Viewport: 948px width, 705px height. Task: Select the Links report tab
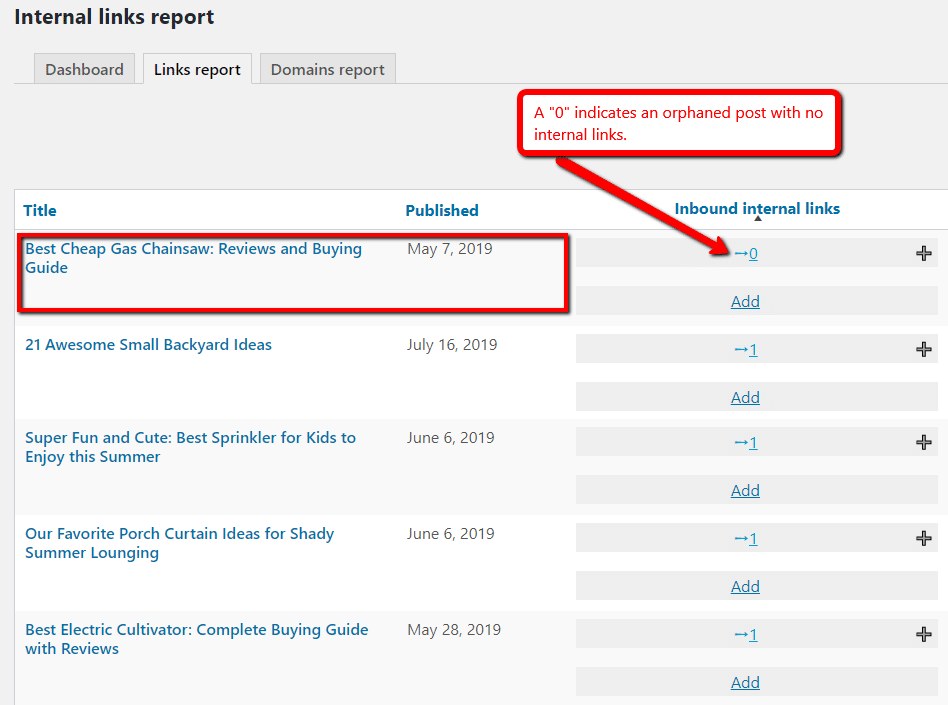[x=197, y=69]
